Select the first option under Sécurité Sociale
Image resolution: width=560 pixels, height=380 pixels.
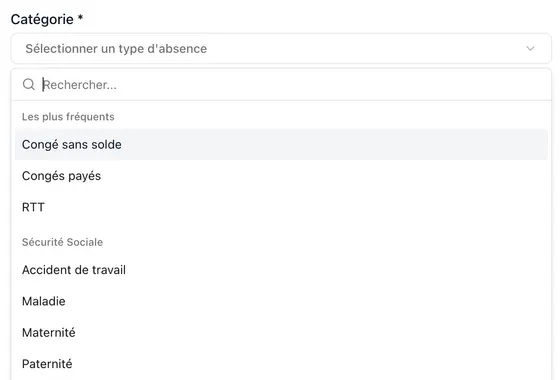[281, 270]
